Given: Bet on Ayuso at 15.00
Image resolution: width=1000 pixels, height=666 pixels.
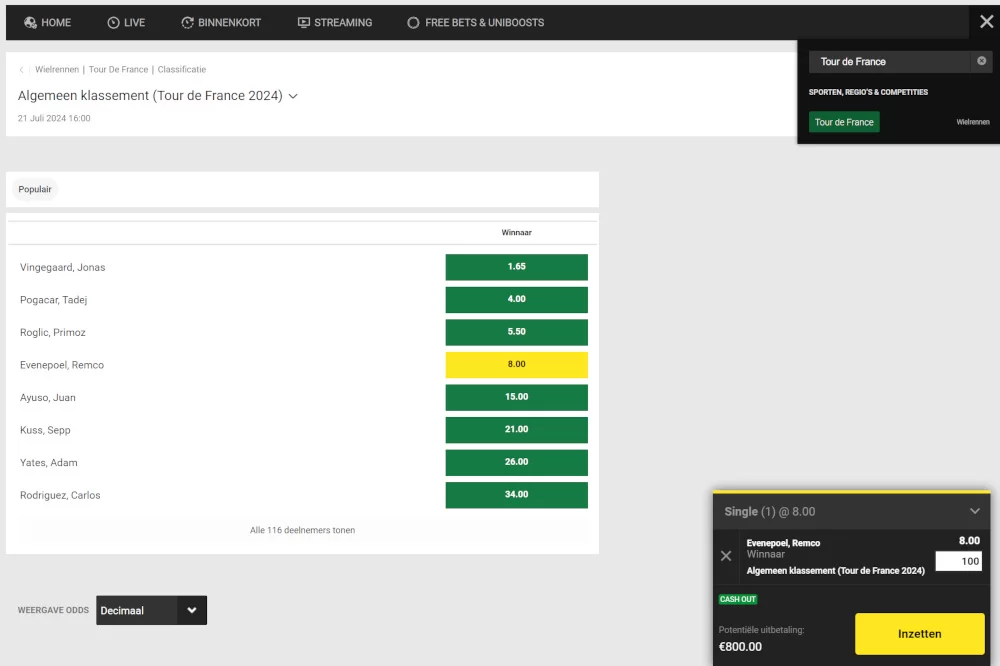Looking at the screenshot, I should point(517,397).
